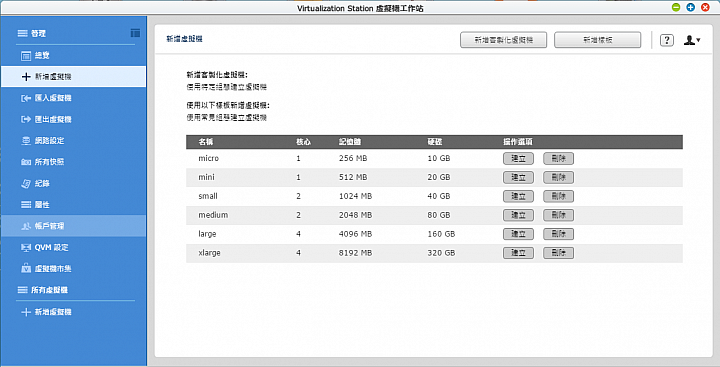Screen dimensions: 720x367
Task: Open the 屬性 properties icon
Action: coord(26,205)
